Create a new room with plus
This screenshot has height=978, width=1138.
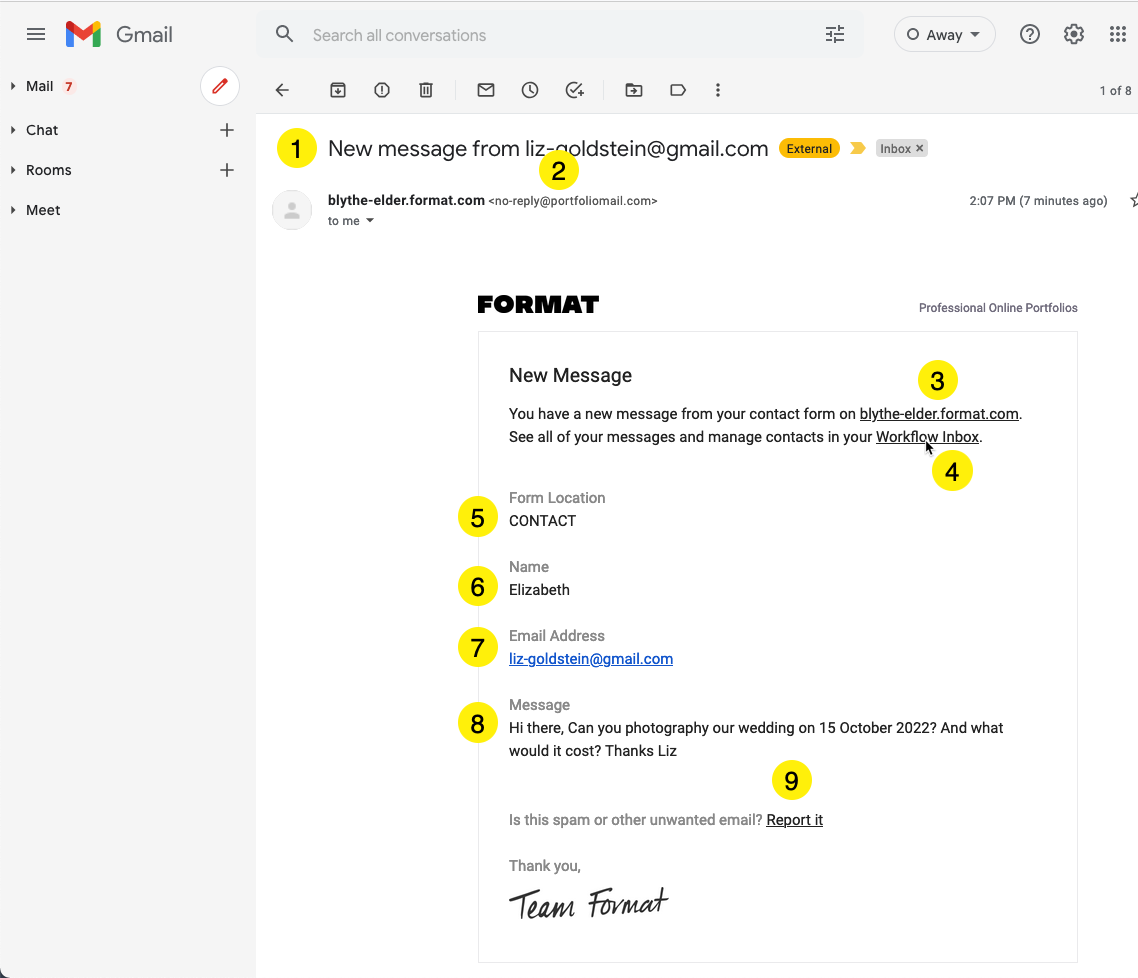click(226, 170)
